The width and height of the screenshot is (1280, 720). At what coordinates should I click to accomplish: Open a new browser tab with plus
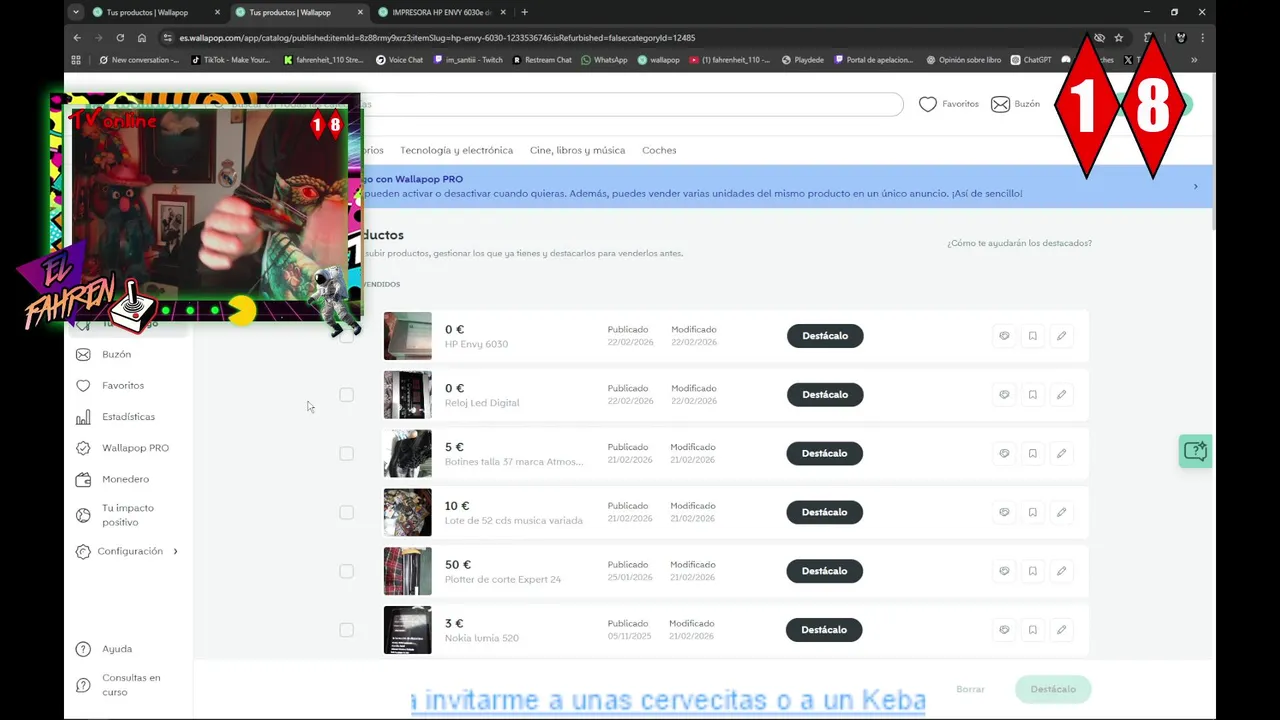click(524, 12)
